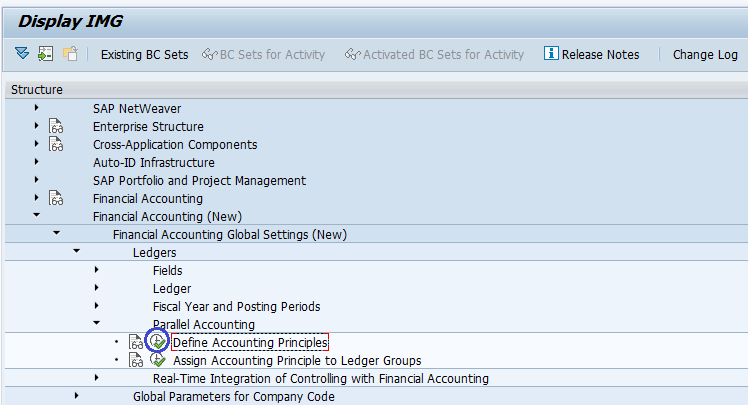748x405 pixels.
Task: Open documentation icon beside Enterprise Structure
Action: (x=57, y=127)
